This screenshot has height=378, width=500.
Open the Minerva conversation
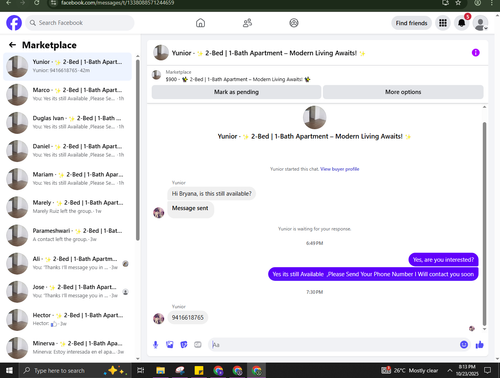[67, 348]
